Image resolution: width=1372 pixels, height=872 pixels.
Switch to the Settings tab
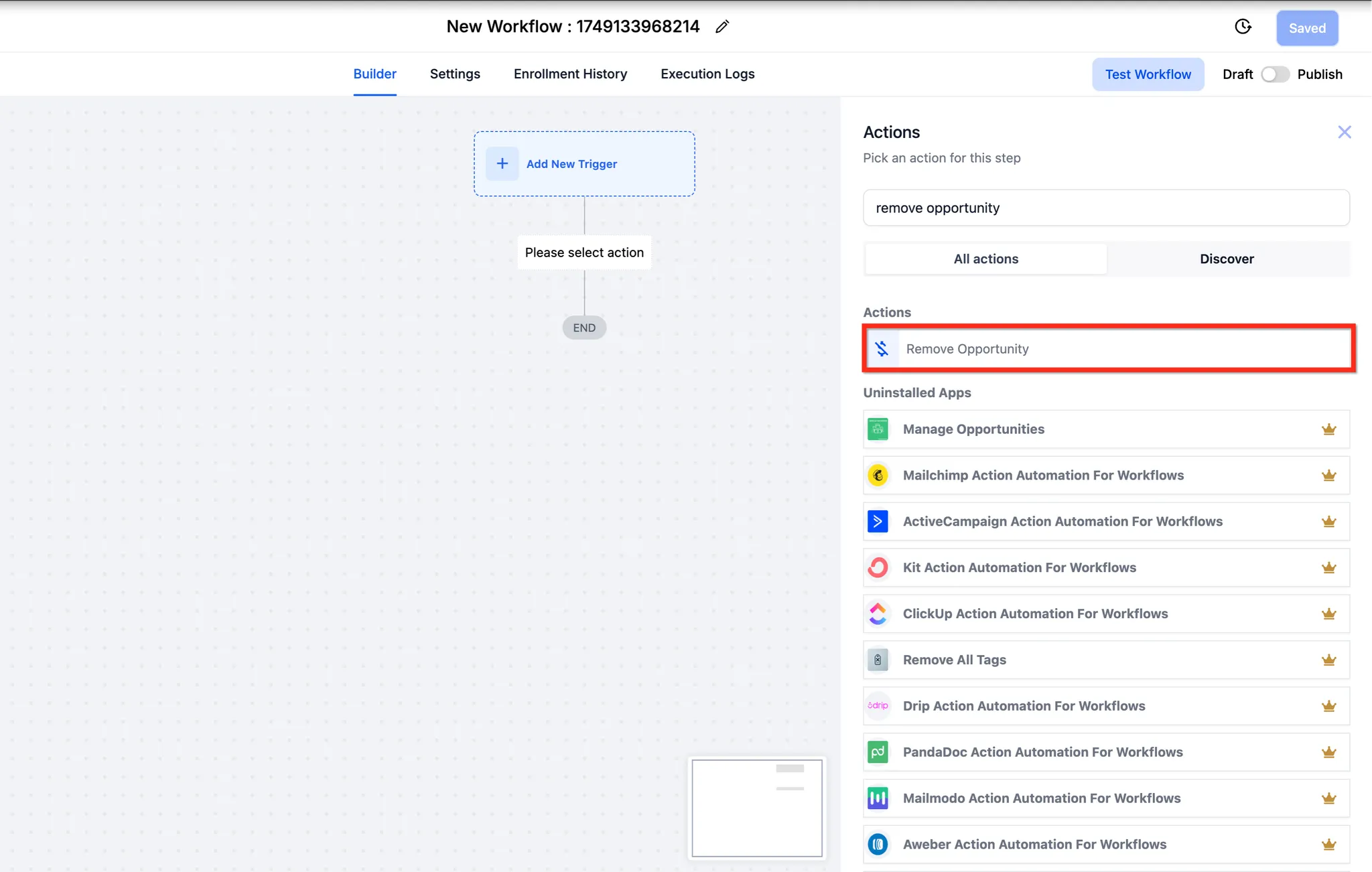(455, 74)
